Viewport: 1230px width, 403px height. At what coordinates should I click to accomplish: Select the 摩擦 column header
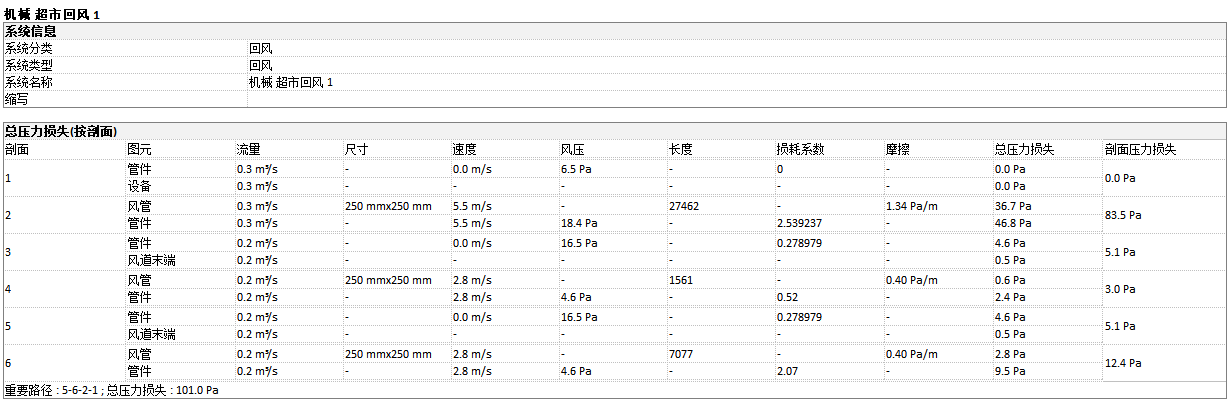tap(897, 150)
